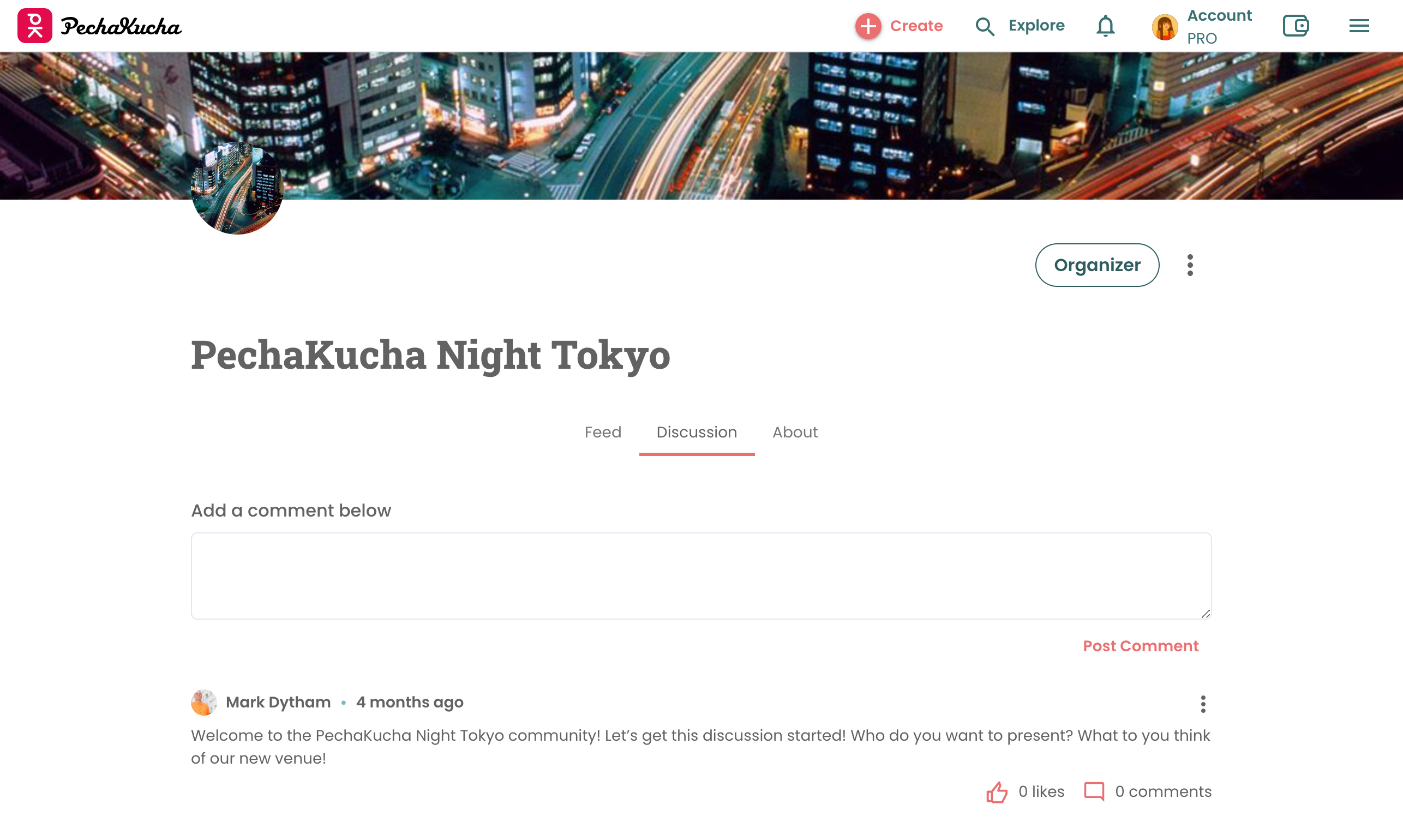This screenshot has height=840, width=1403.
Task: Open the Create link text
Action: 916,26
